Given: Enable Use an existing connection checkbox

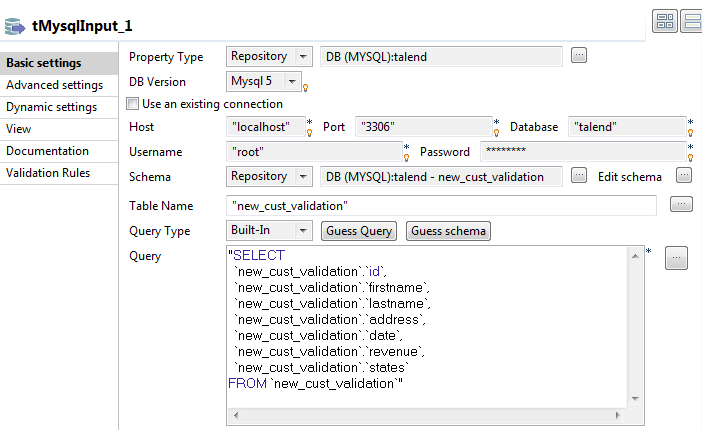Looking at the screenshot, I should click(133, 104).
